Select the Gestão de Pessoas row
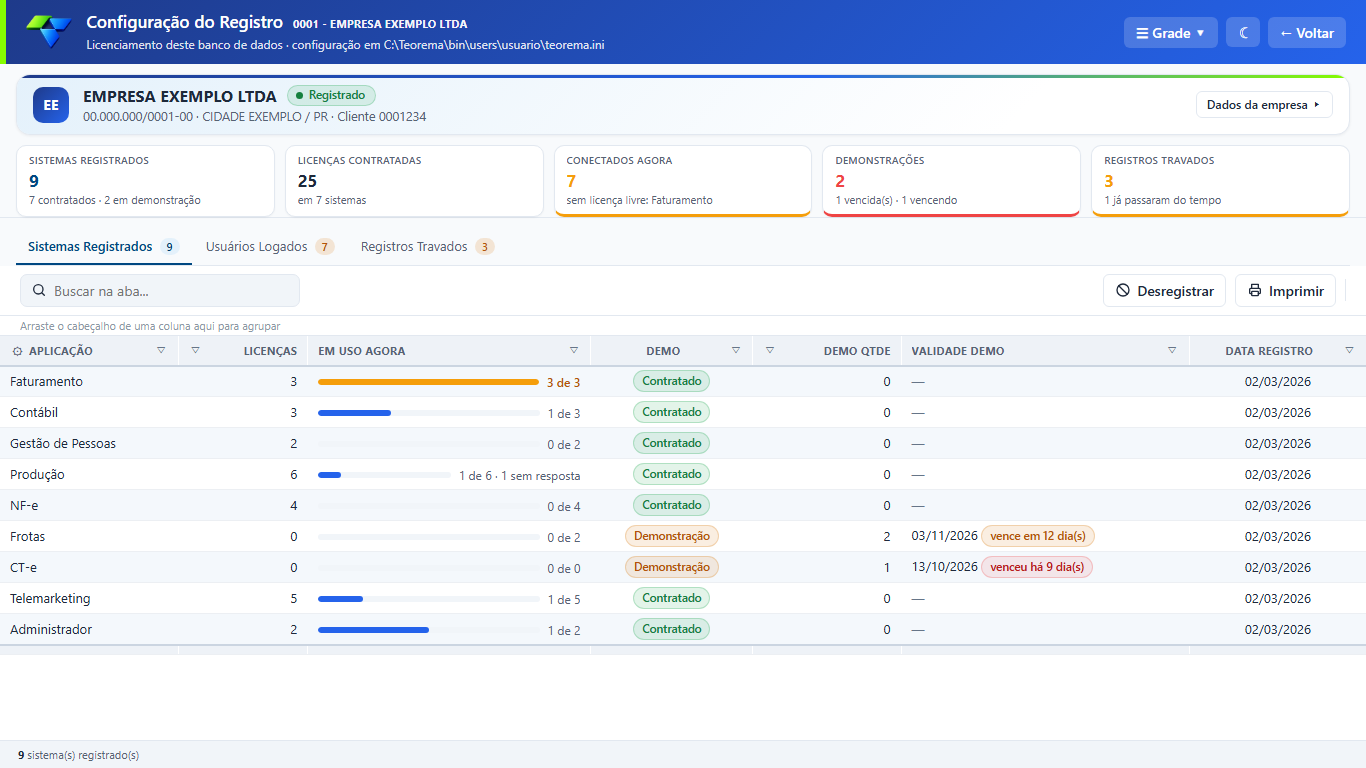Viewport: 1366px width, 768px height. pyautogui.click(x=683, y=444)
